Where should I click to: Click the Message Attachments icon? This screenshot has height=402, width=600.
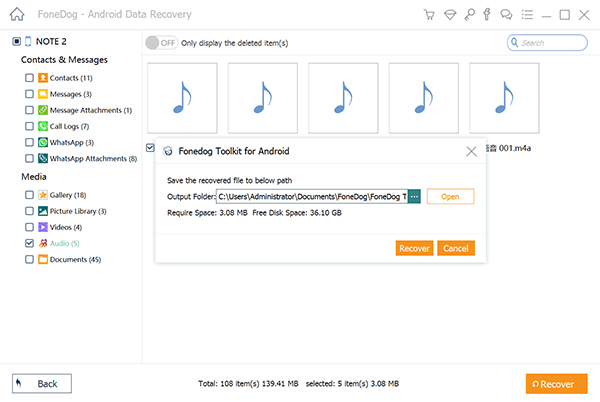tap(43, 110)
